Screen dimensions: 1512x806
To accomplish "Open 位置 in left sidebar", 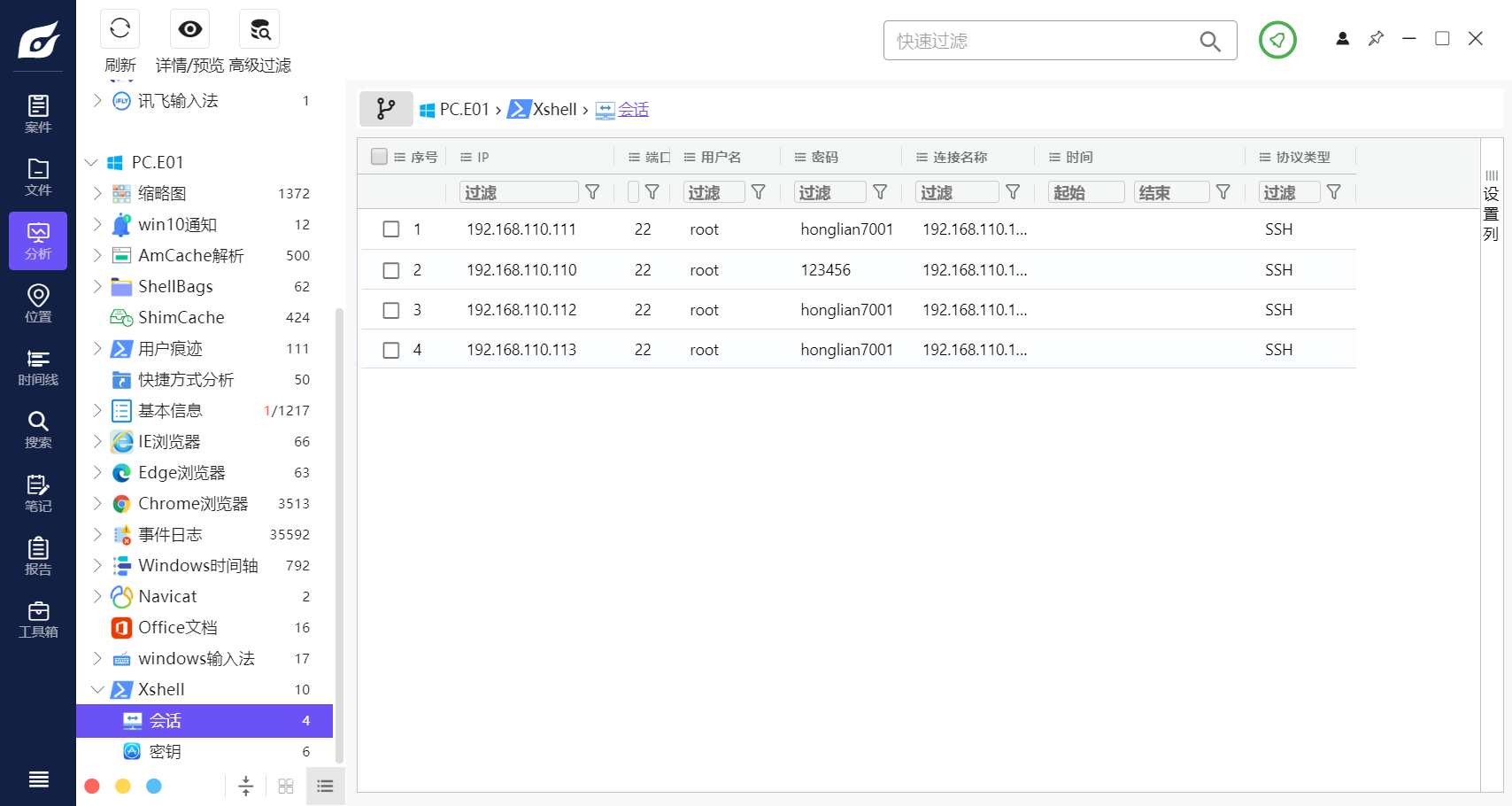I will (x=38, y=304).
